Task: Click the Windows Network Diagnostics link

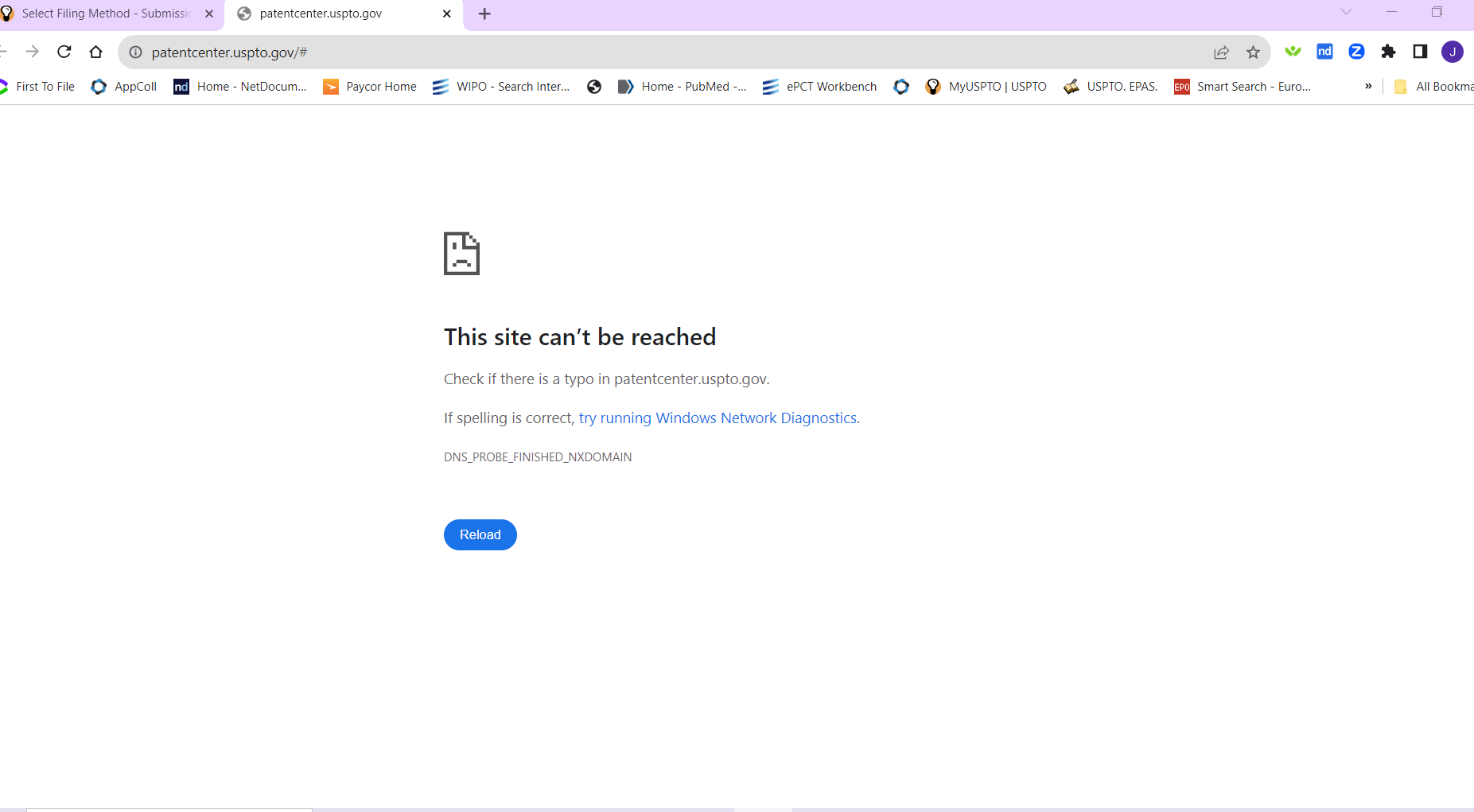Action: coord(718,418)
